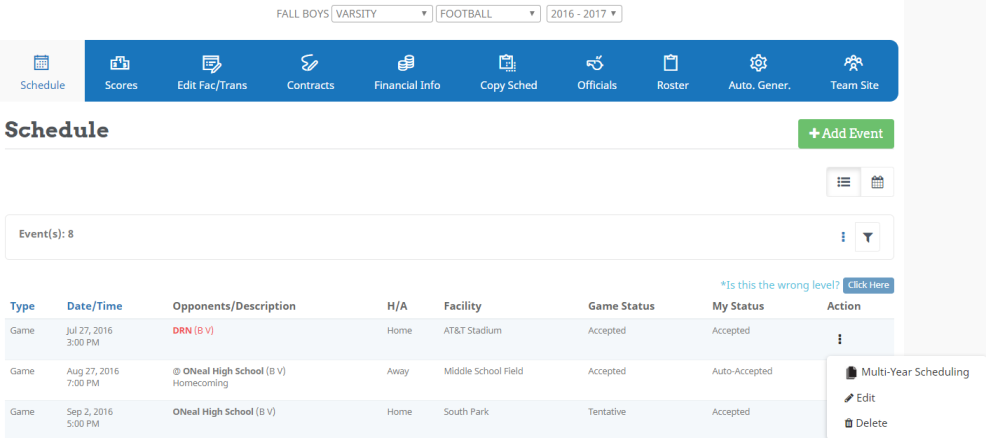986x438 pixels.
Task: Open the 2016 - 2017 year dropdown
Action: pyautogui.click(x=584, y=14)
